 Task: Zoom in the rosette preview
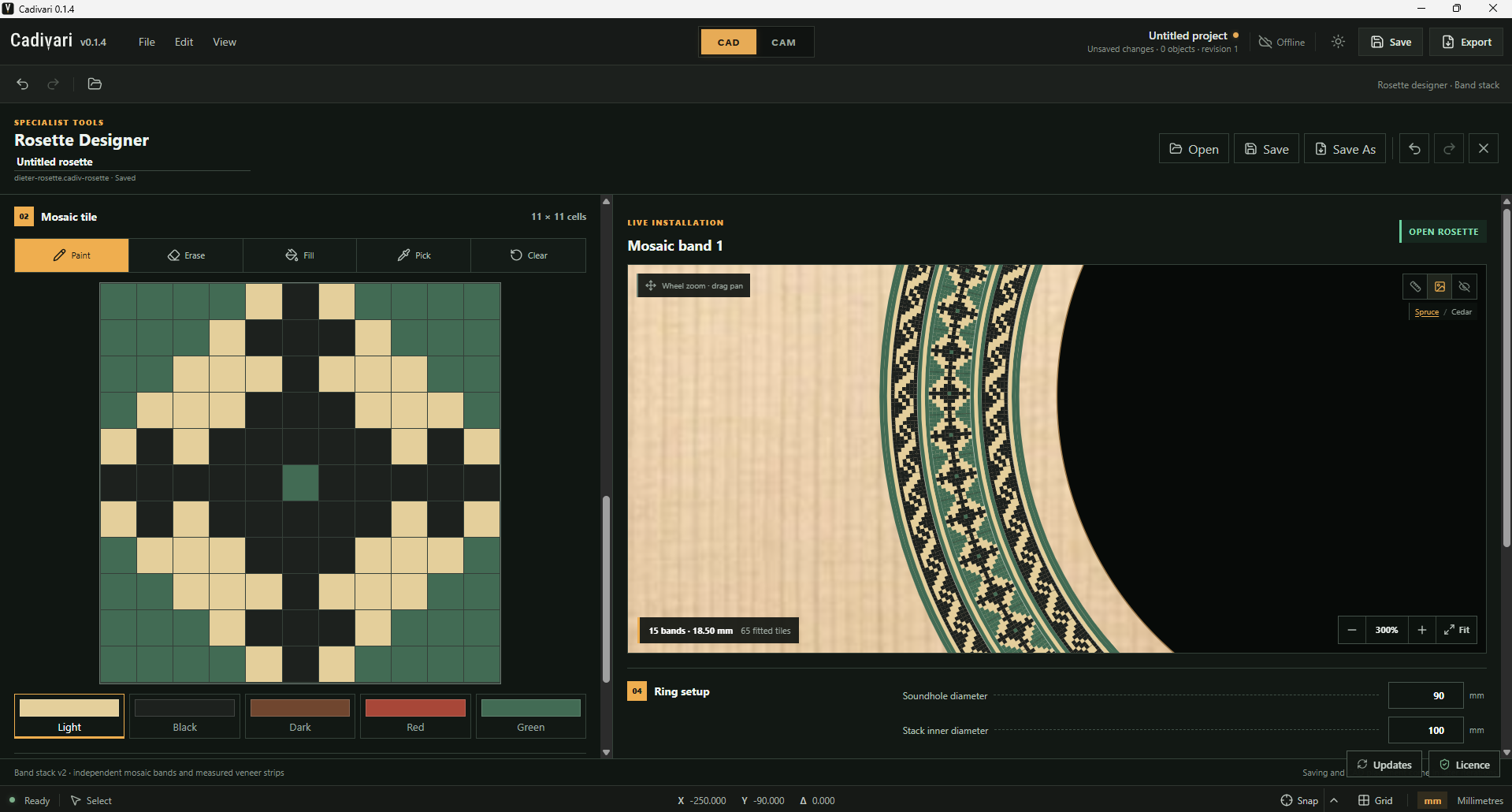(x=1421, y=630)
